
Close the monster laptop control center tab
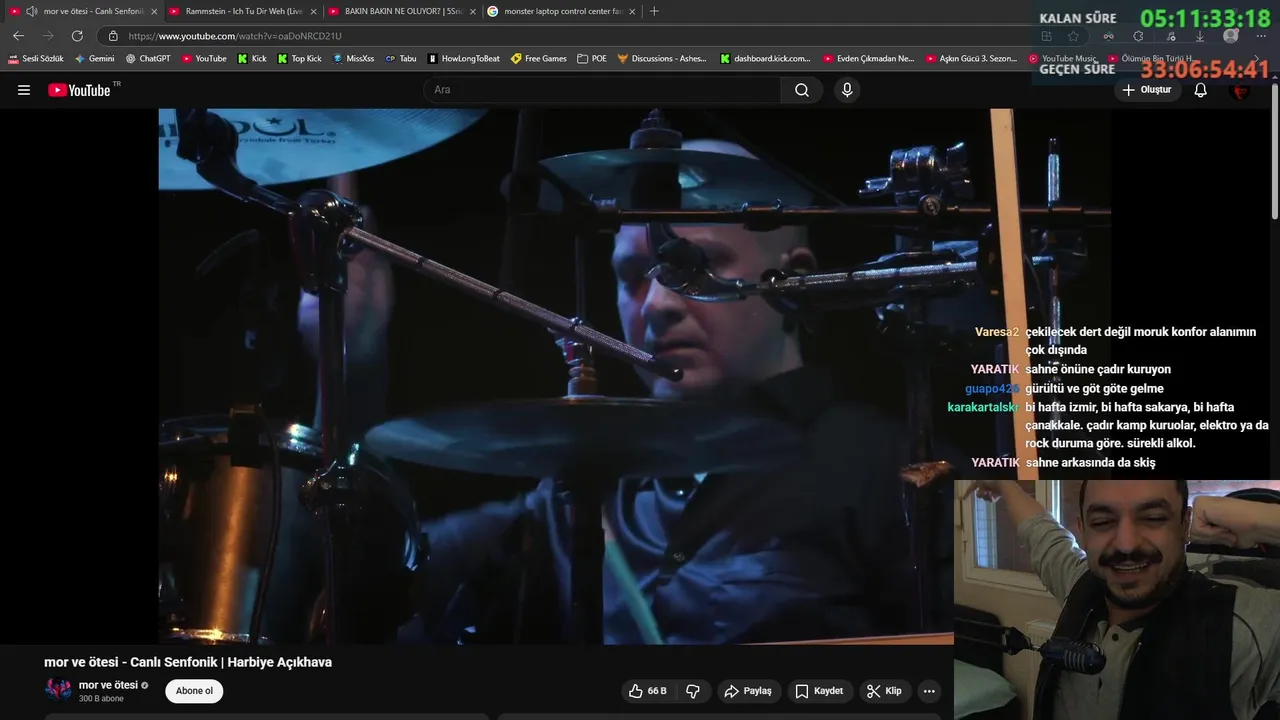(x=632, y=11)
